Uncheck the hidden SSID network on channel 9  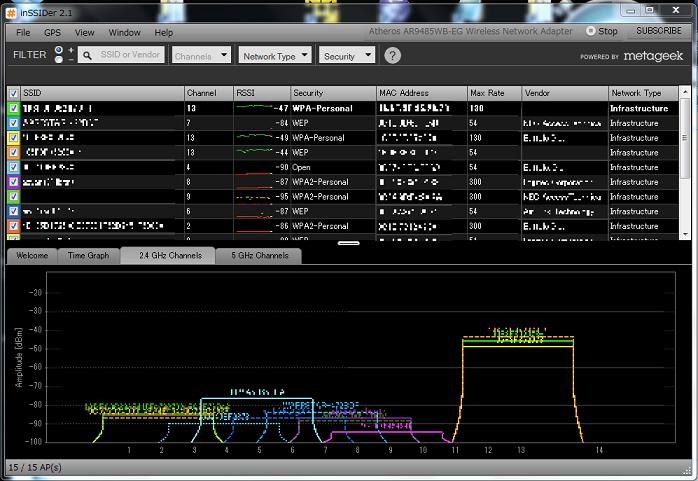[x=13, y=196]
